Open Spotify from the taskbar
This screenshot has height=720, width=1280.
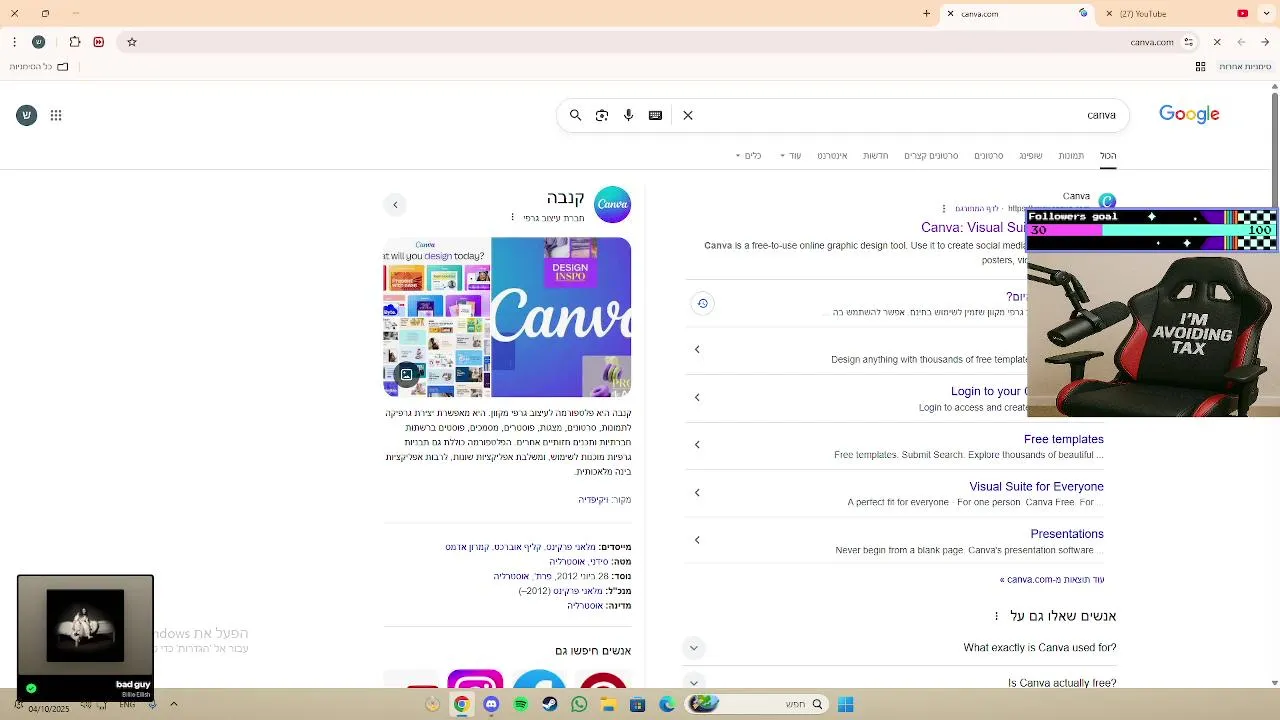521,704
